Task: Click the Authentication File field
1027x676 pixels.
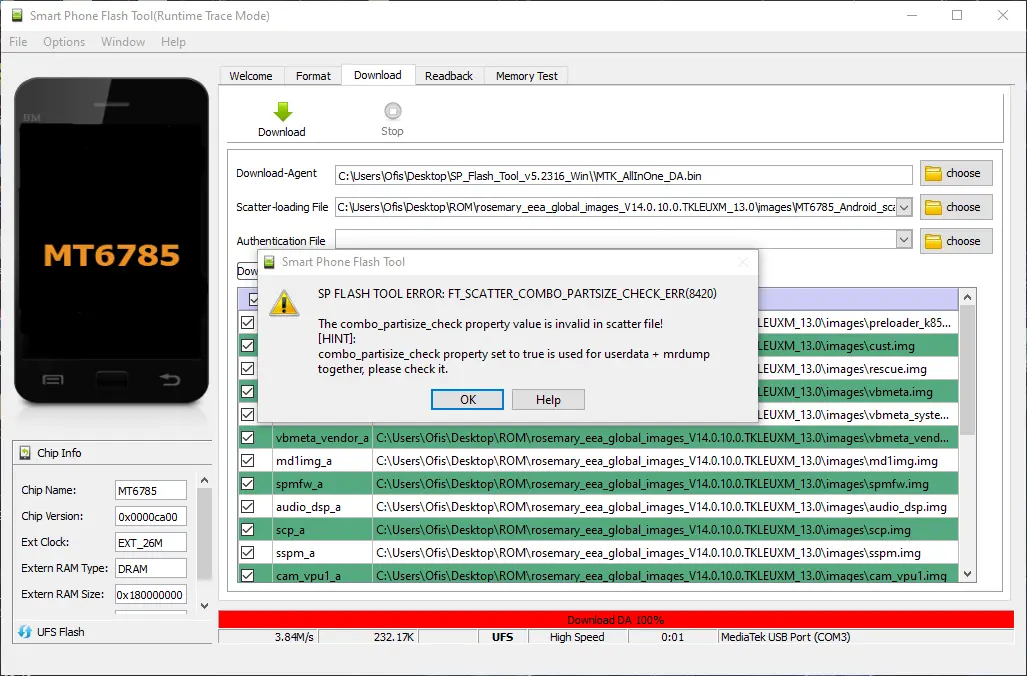Action: (x=616, y=240)
